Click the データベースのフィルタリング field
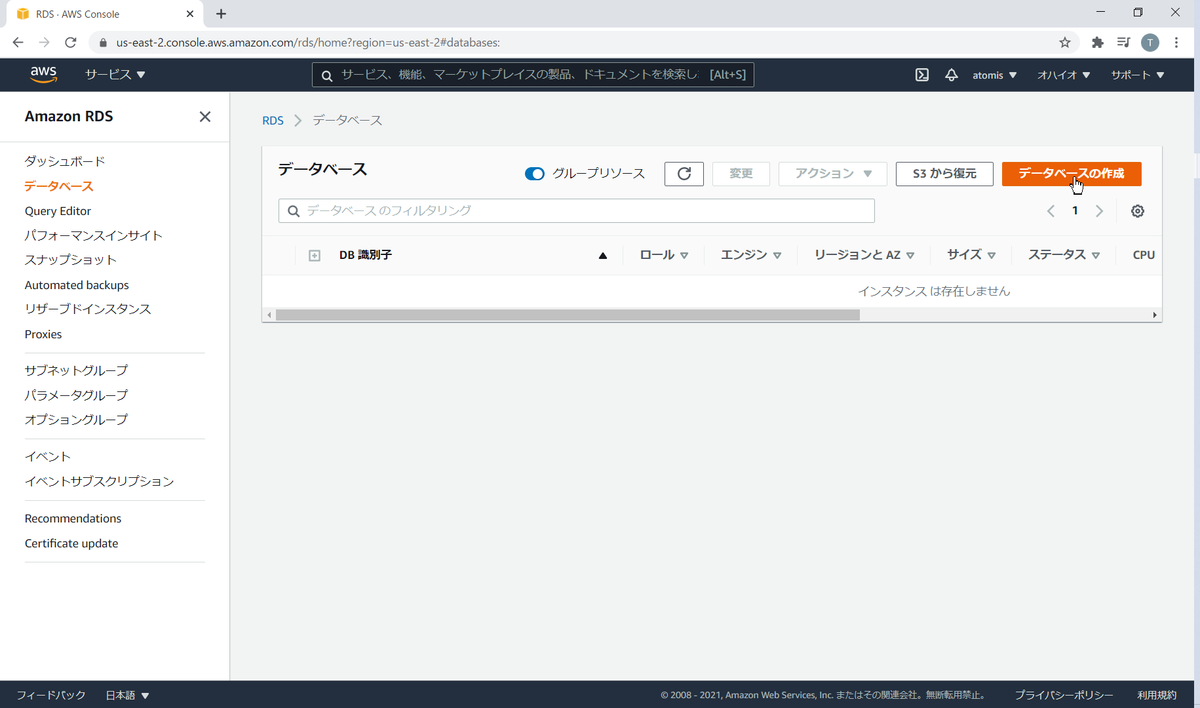Viewport: 1200px width, 708px height. point(577,211)
